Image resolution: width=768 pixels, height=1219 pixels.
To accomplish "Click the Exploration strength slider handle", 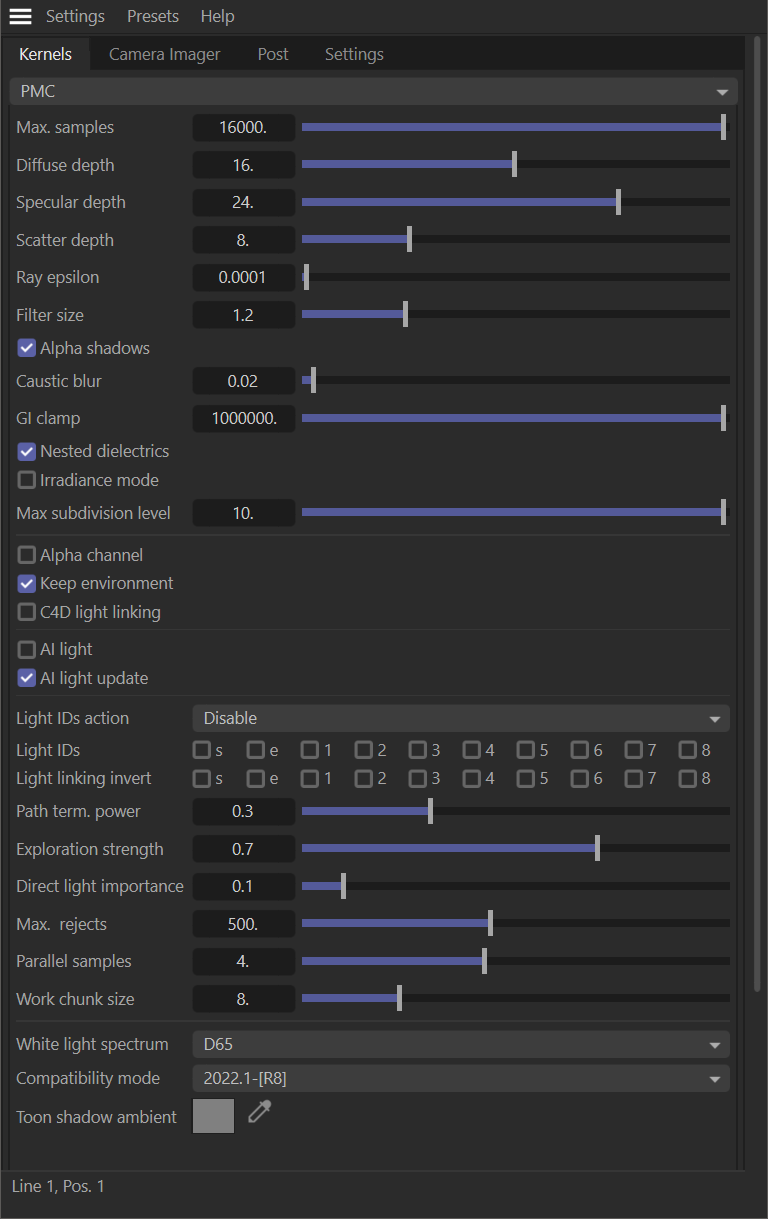I will [597, 849].
